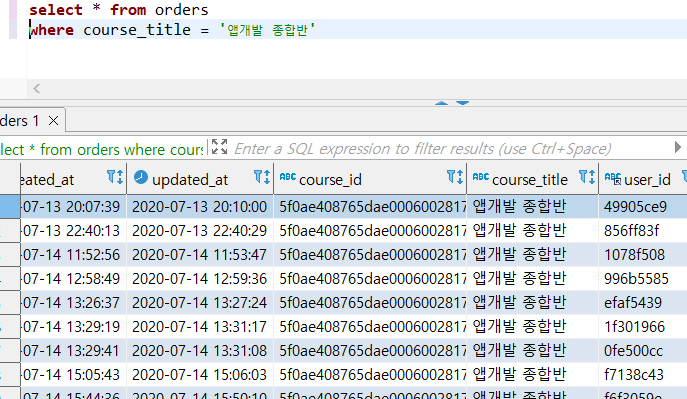The height and width of the screenshot is (399, 687).
Task: Select created_at cell 07-14 15:05:43
Action: click(73, 375)
